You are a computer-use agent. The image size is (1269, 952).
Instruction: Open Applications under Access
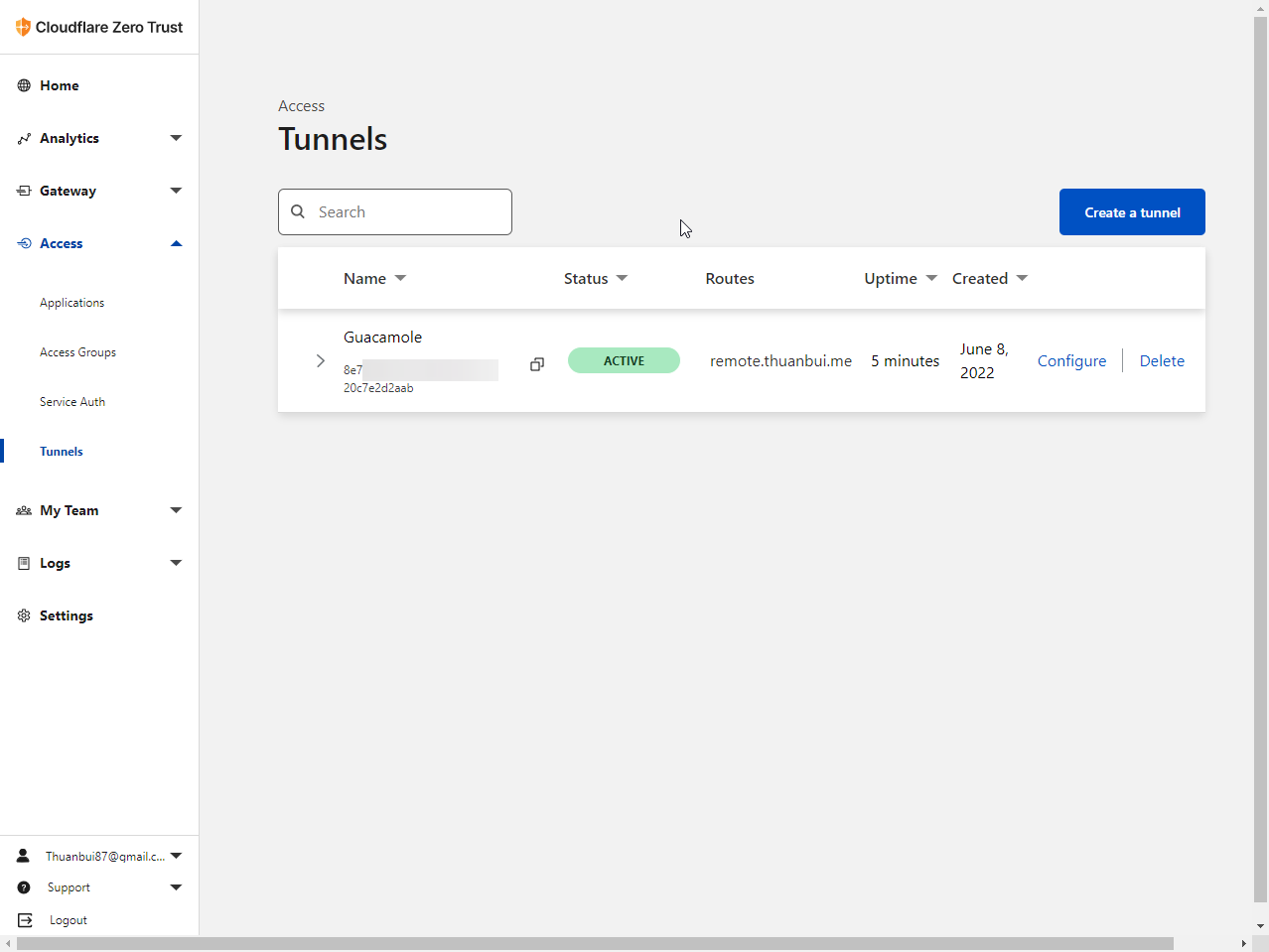tap(71, 303)
